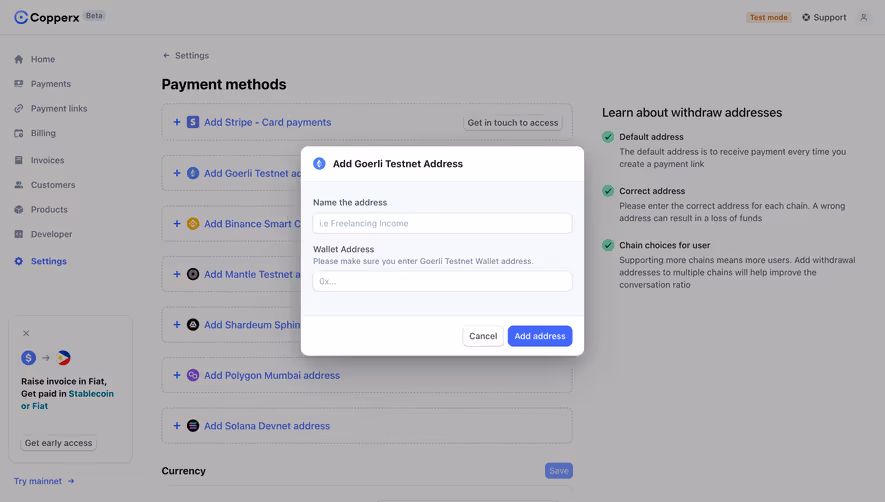
Task: Click Get early access button
Action: coord(59,443)
